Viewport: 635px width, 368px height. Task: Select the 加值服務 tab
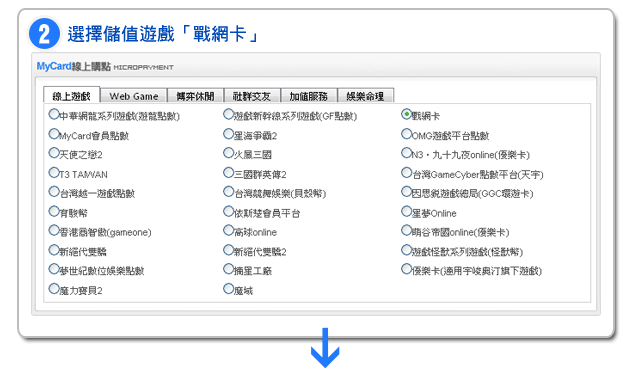point(309,96)
